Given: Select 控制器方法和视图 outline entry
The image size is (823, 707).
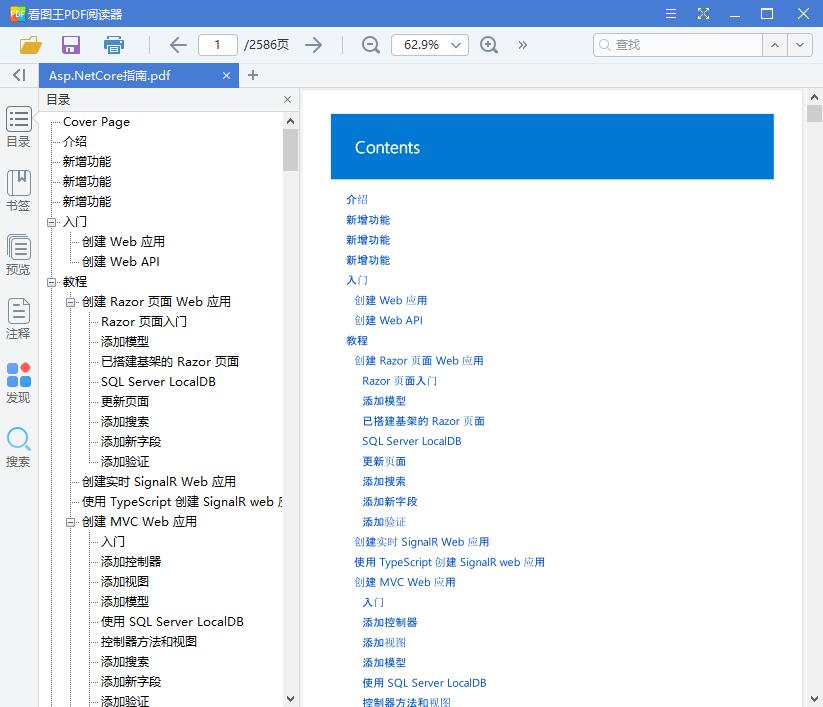Looking at the screenshot, I should pyautogui.click(x=149, y=642).
